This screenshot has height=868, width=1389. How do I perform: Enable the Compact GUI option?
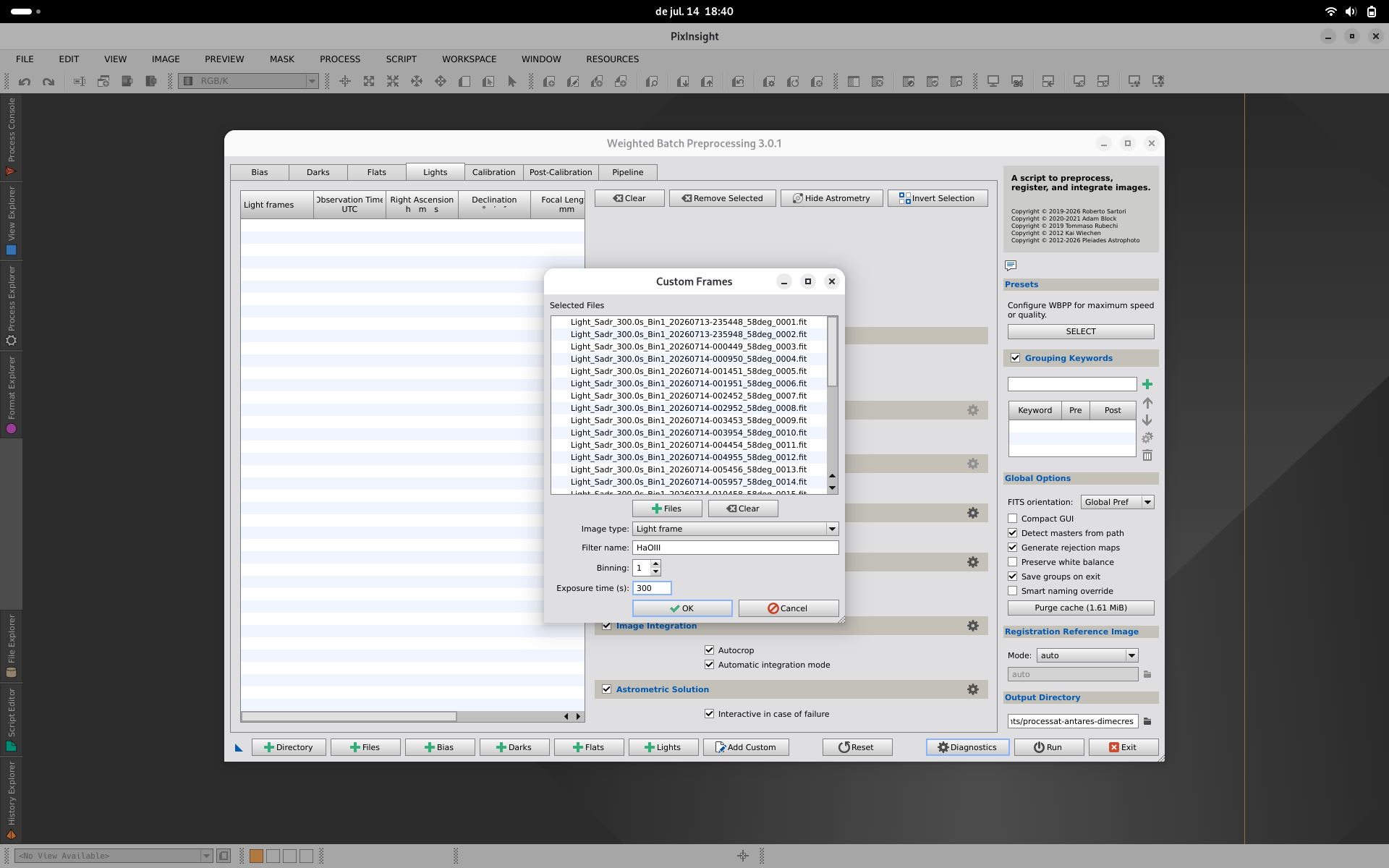[1013, 519]
